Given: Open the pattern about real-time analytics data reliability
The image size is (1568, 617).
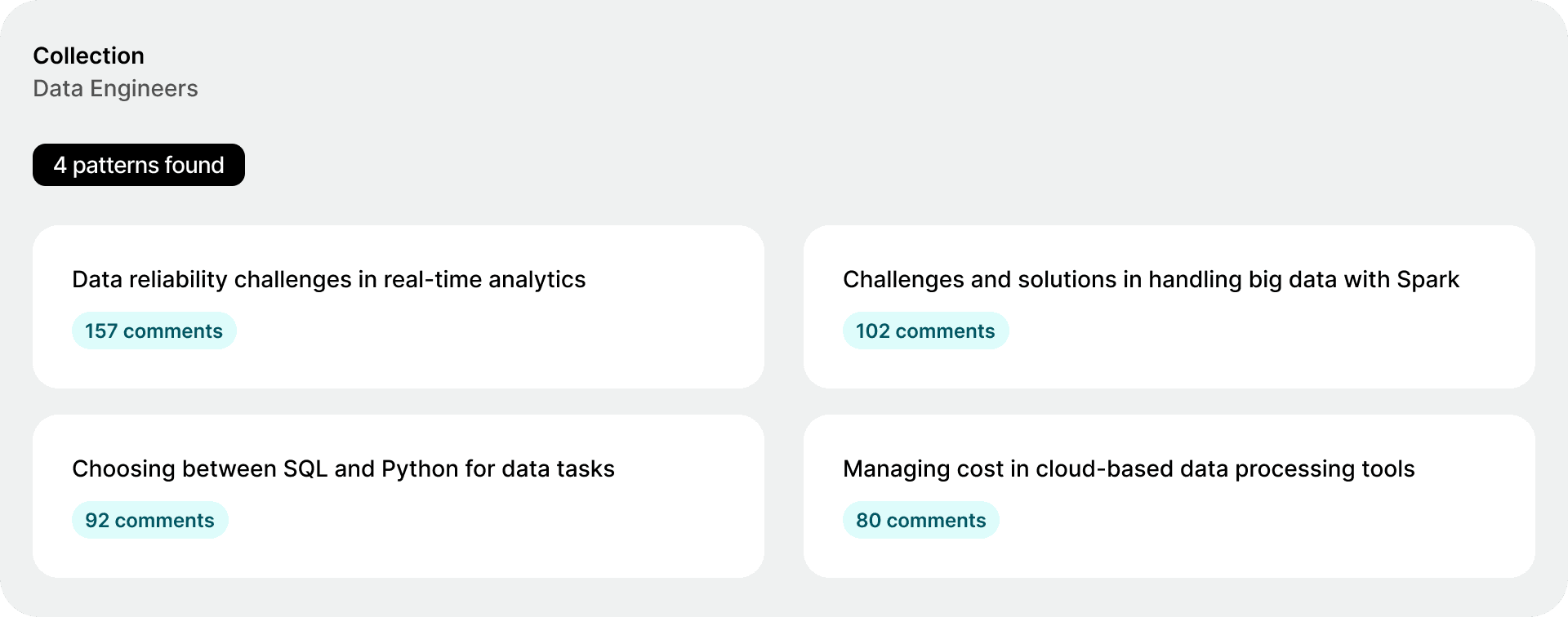Looking at the screenshot, I should (328, 279).
